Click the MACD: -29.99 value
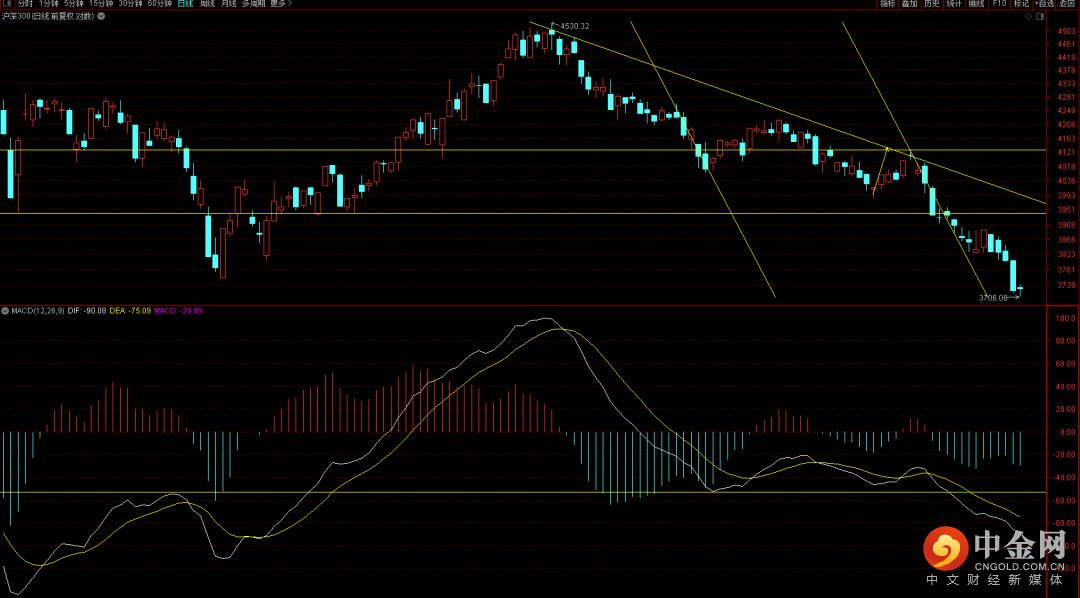The height and width of the screenshot is (598, 1080). point(178,311)
